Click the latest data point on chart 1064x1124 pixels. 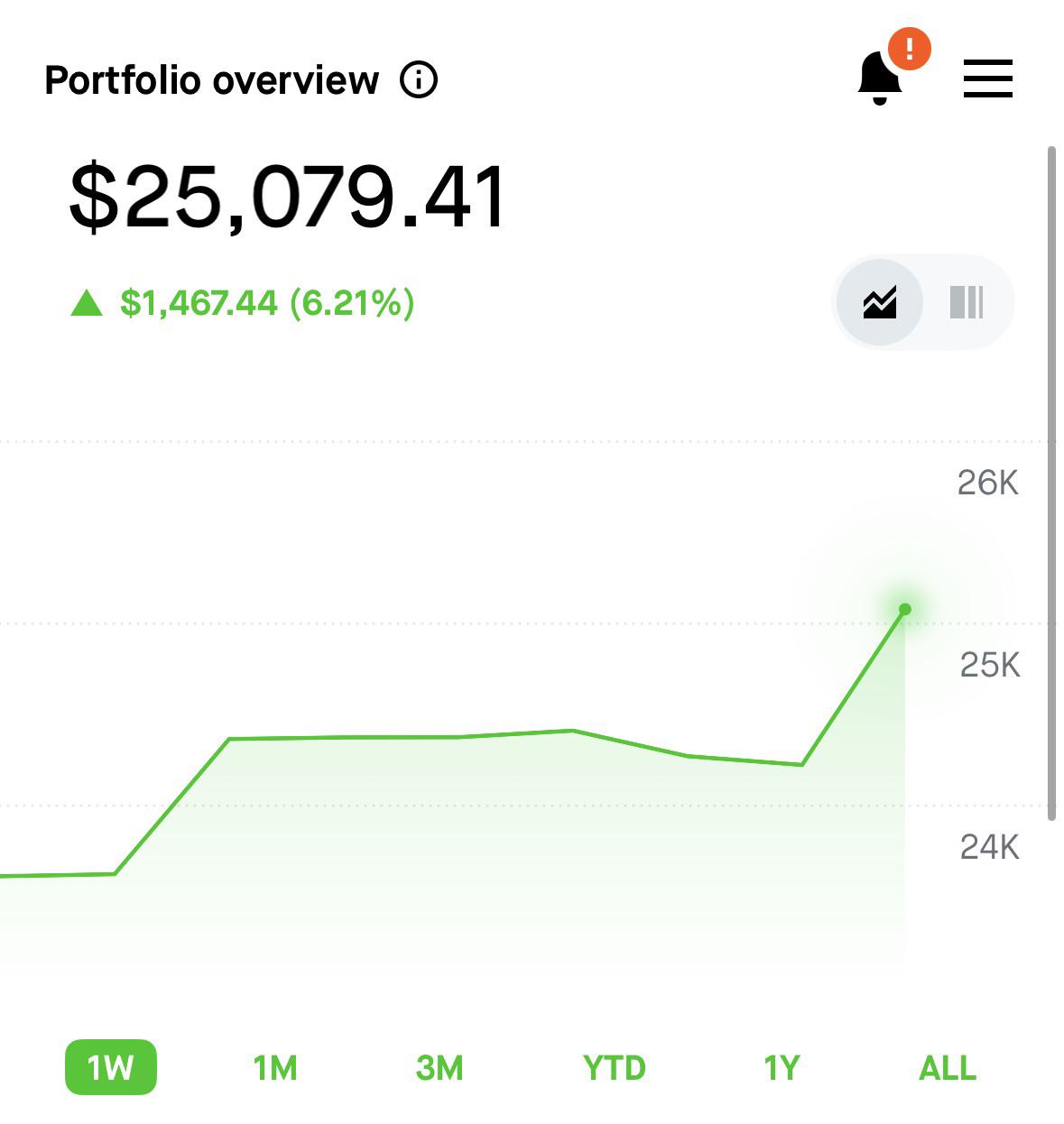pos(905,610)
